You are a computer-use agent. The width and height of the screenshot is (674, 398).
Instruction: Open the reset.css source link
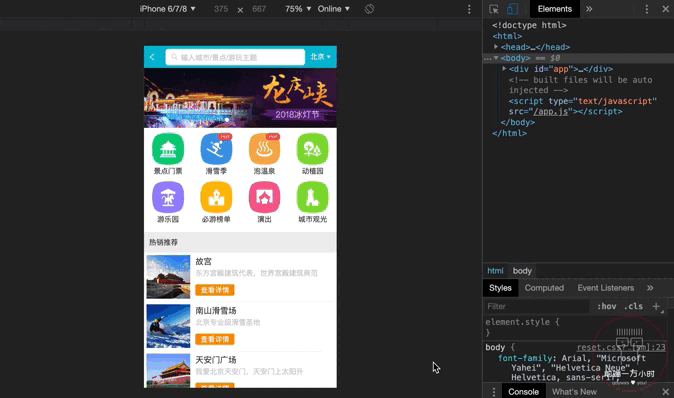[x=621, y=347]
